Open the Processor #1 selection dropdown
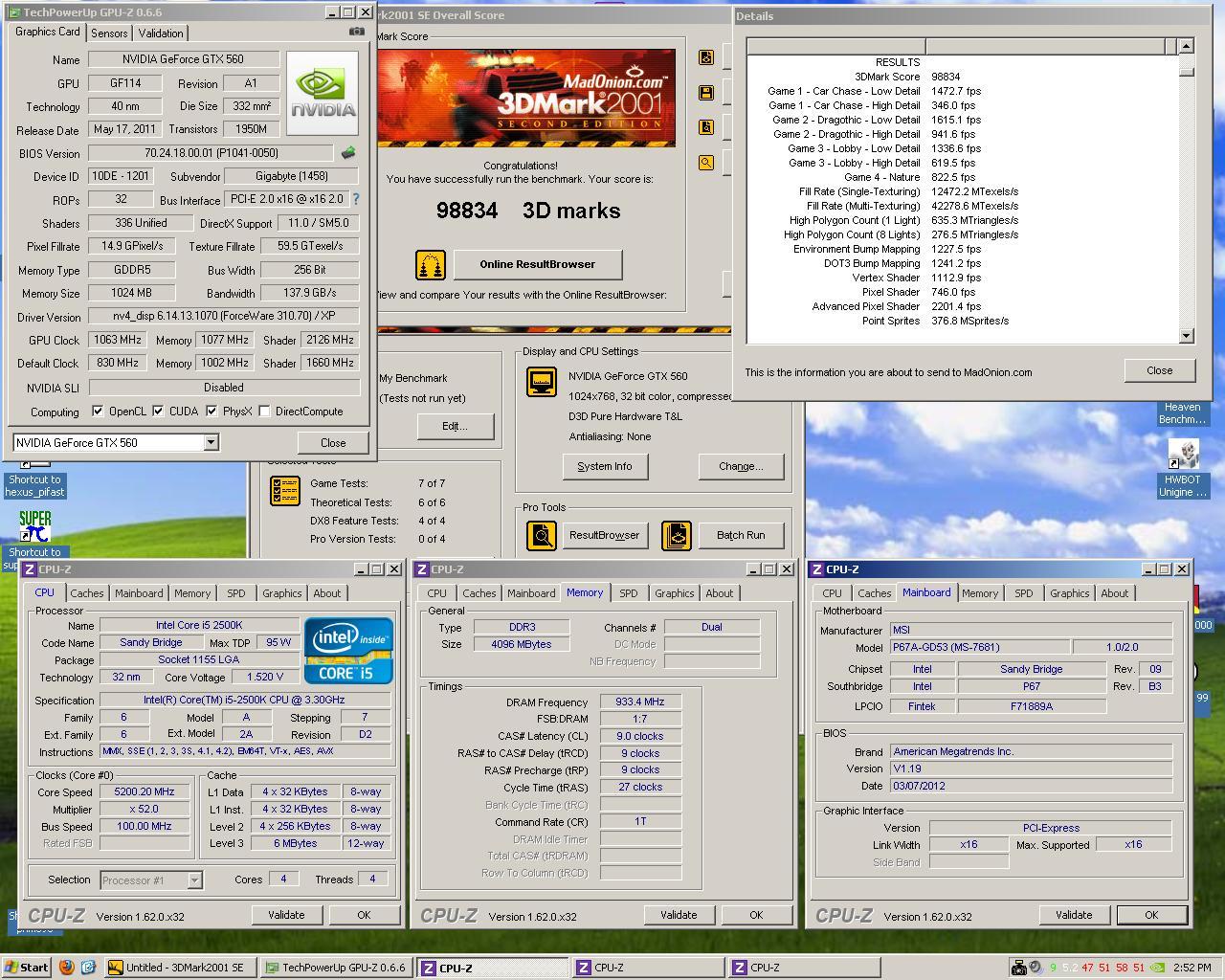The height and width of the screenshot is (980, 1225). coord(194,880)
